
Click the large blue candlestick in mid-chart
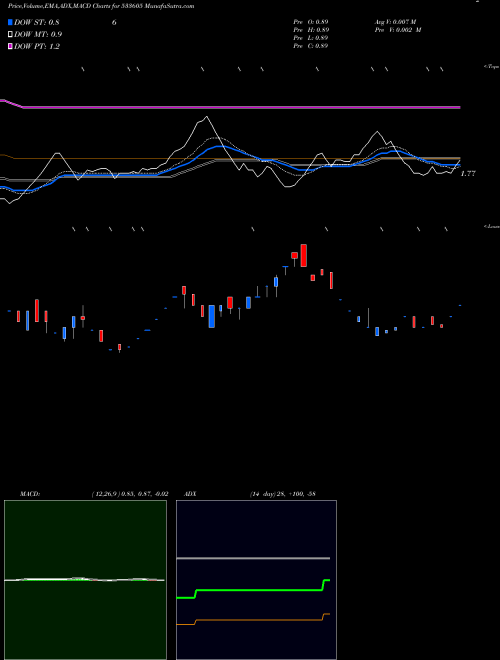[212, 316]
